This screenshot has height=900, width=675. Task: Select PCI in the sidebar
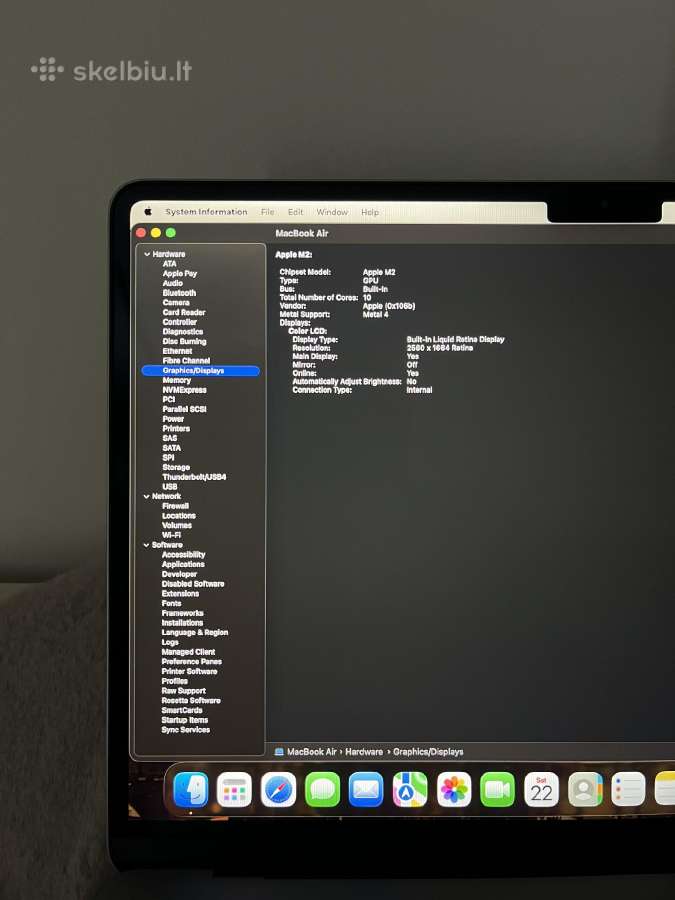pyautogui.click(x=169, y=399)
